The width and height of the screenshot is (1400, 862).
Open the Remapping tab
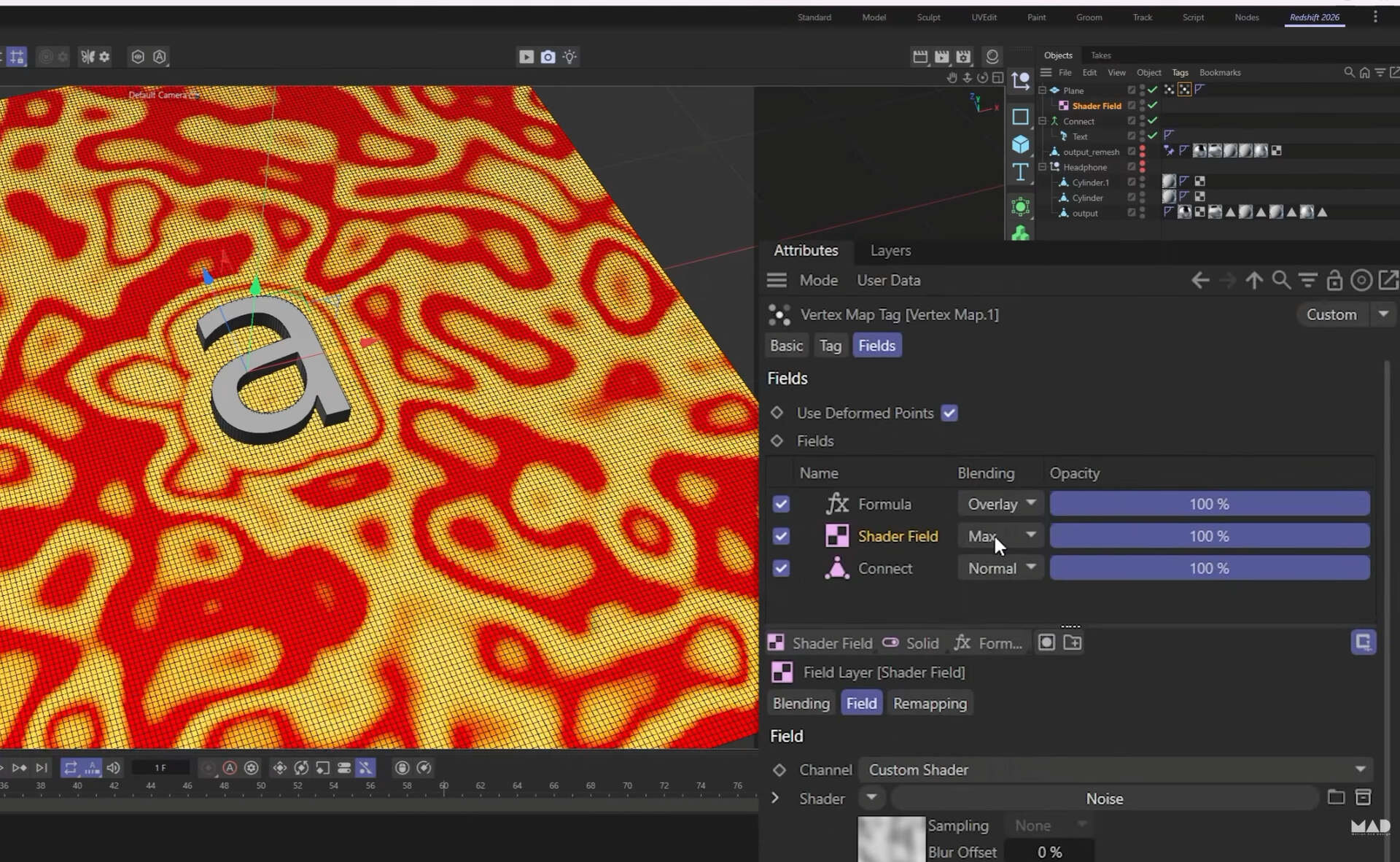[930, 704]
